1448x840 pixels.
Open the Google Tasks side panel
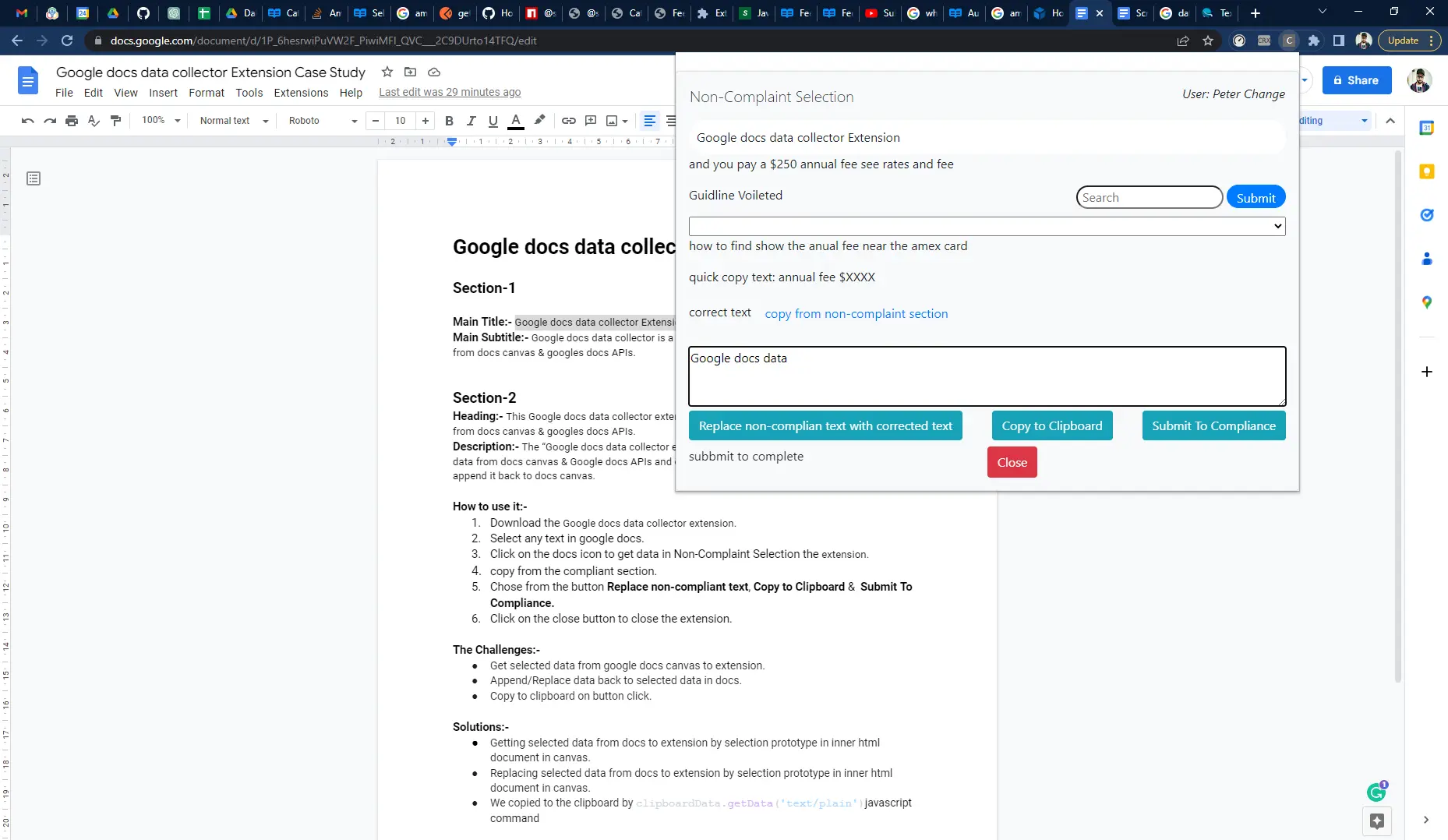pyautogui.click(x=1426, y=215)
